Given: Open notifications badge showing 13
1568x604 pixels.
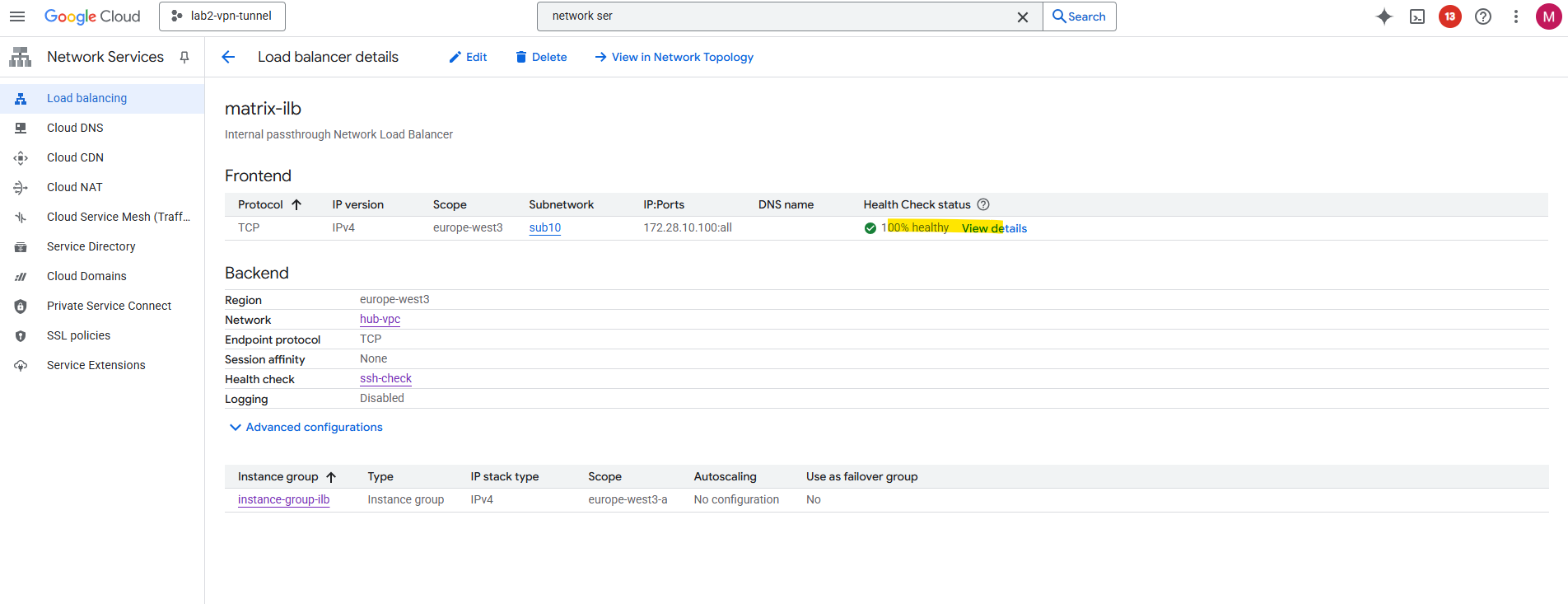Looking at the screenshot, I should coord(1450,16).
